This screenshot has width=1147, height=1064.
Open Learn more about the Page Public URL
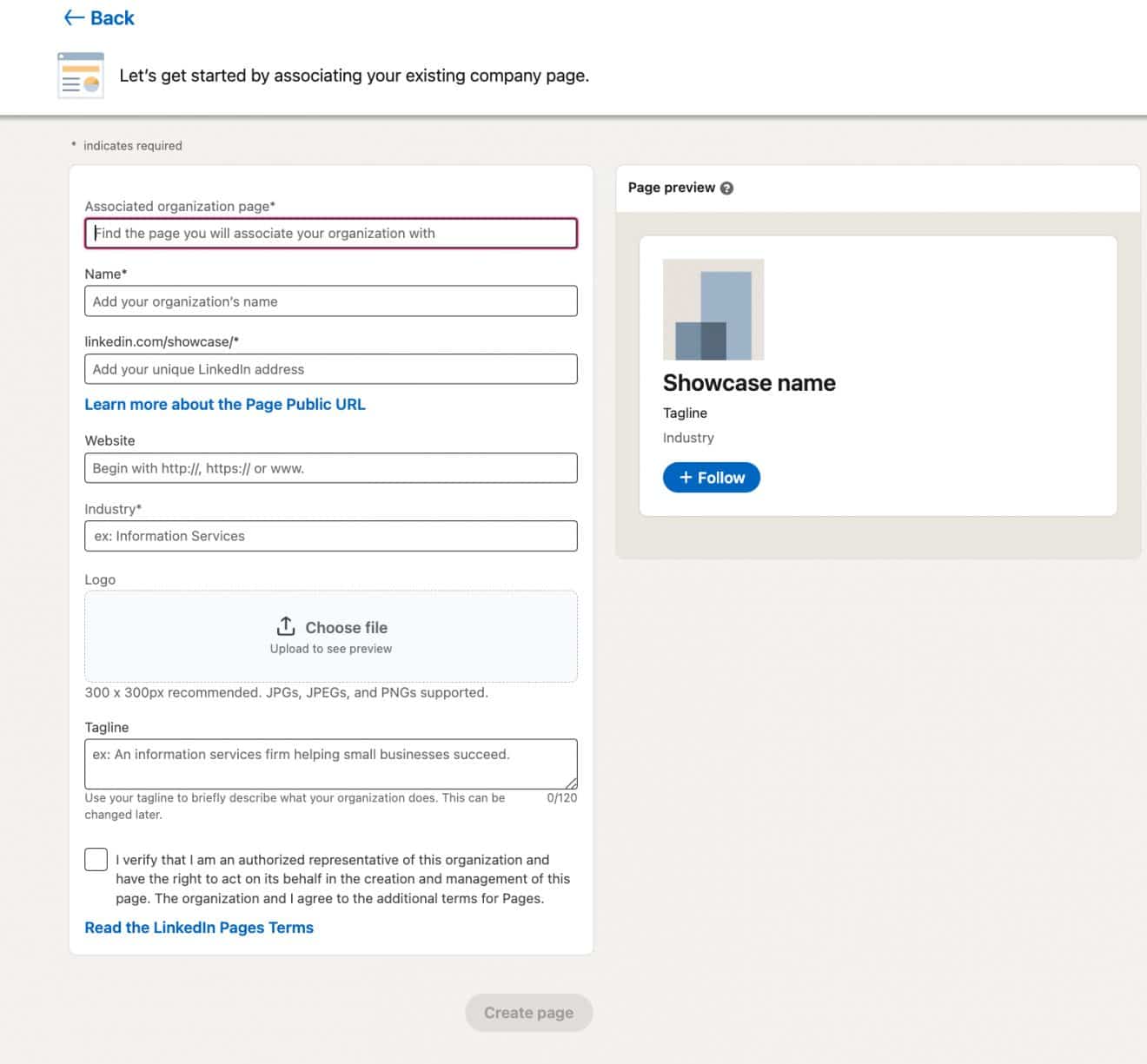pos(225,404)
